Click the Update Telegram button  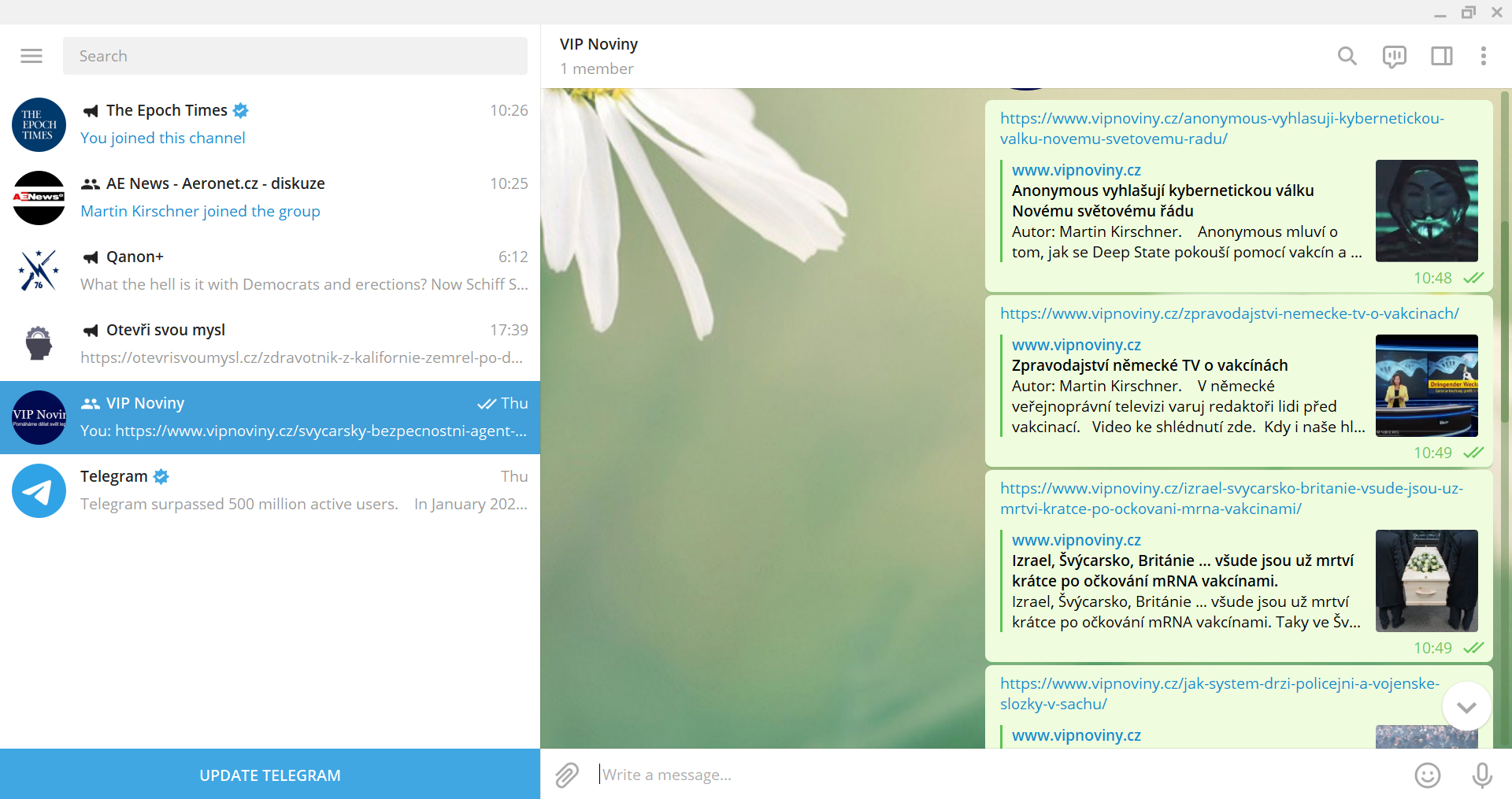[x=270, y=775]
